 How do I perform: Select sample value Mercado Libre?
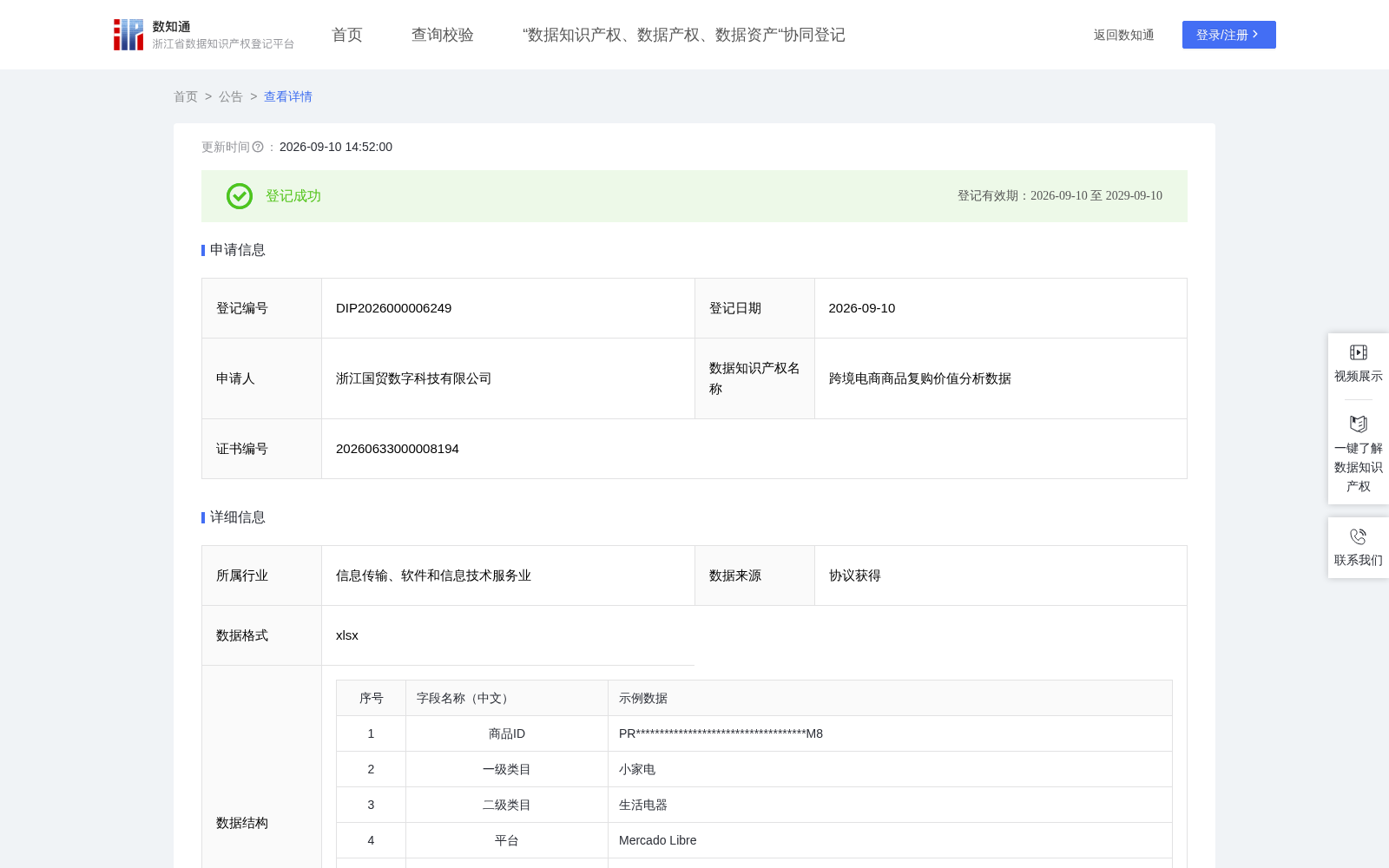(658, 840)
